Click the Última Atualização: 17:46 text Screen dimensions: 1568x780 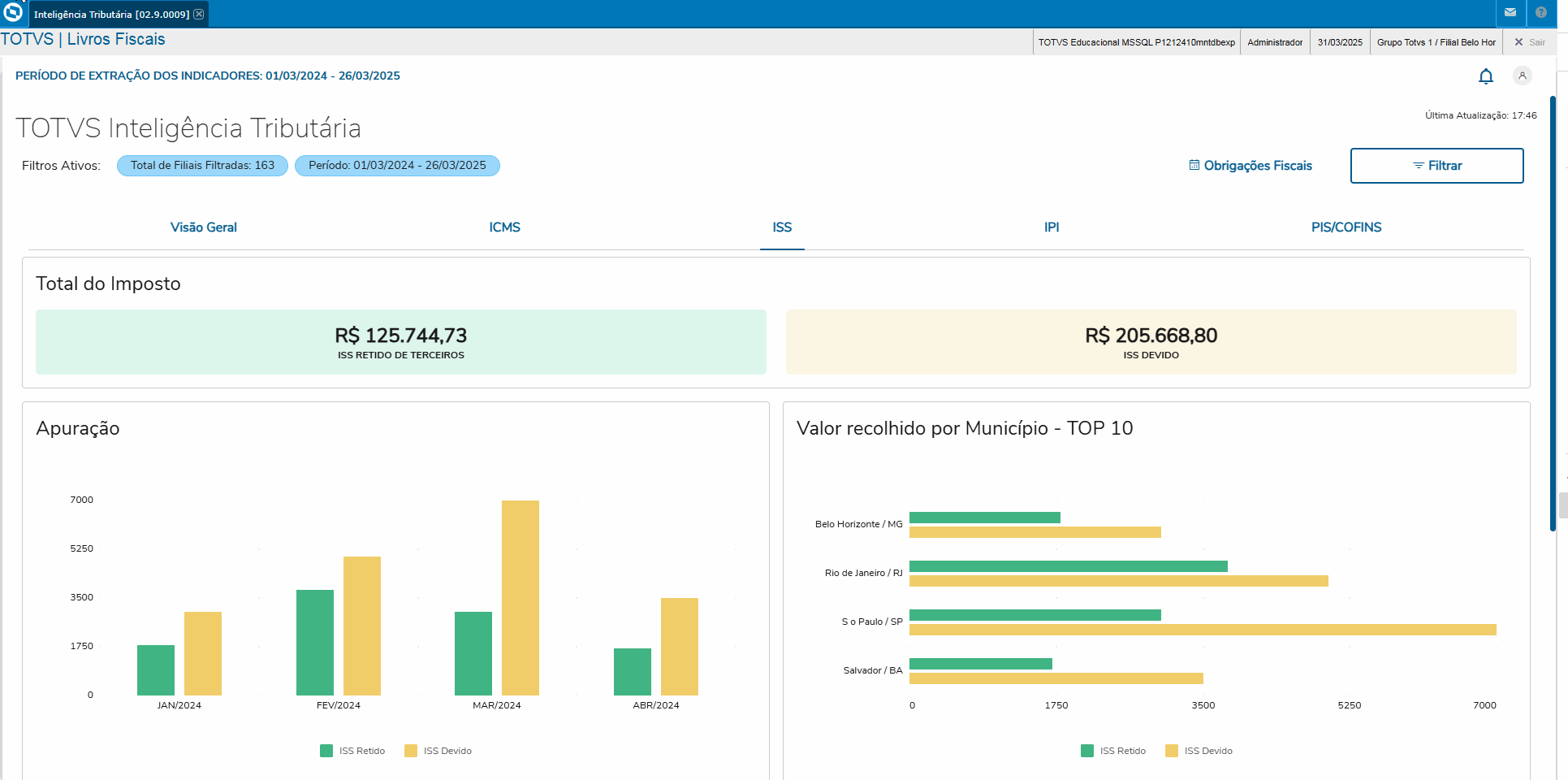pos(1481,115)
